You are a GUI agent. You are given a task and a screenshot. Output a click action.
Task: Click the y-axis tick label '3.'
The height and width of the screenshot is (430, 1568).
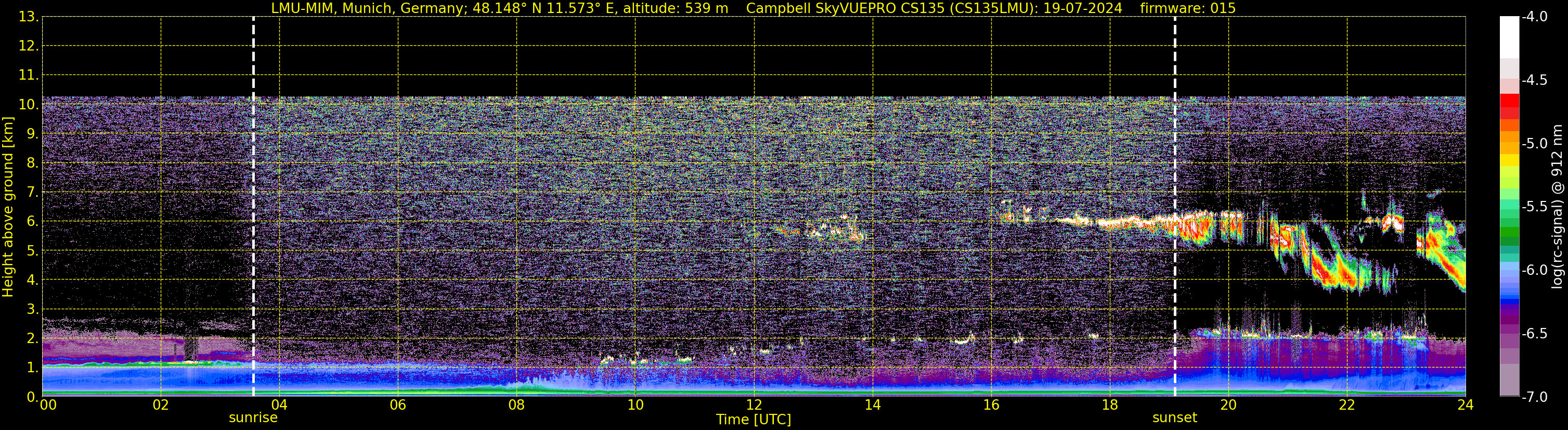click(x=32, y=309)
